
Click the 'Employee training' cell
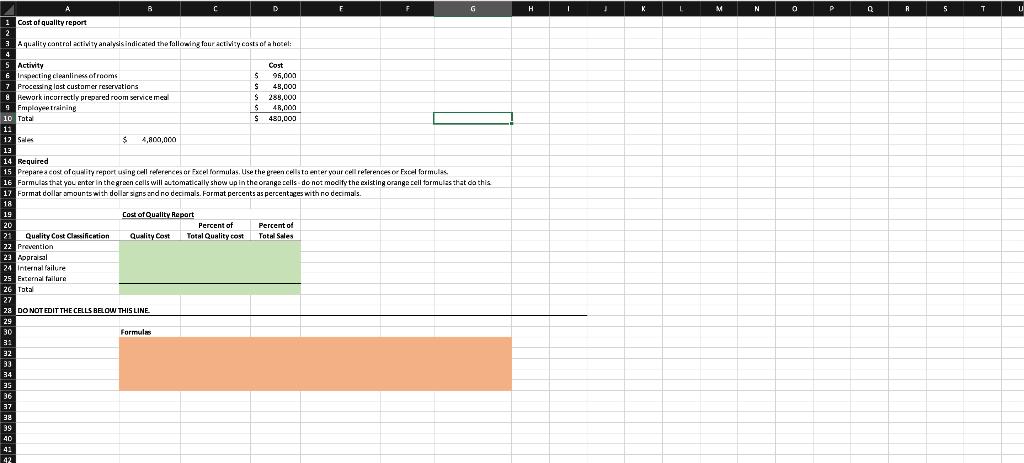[x=46, y=108]
